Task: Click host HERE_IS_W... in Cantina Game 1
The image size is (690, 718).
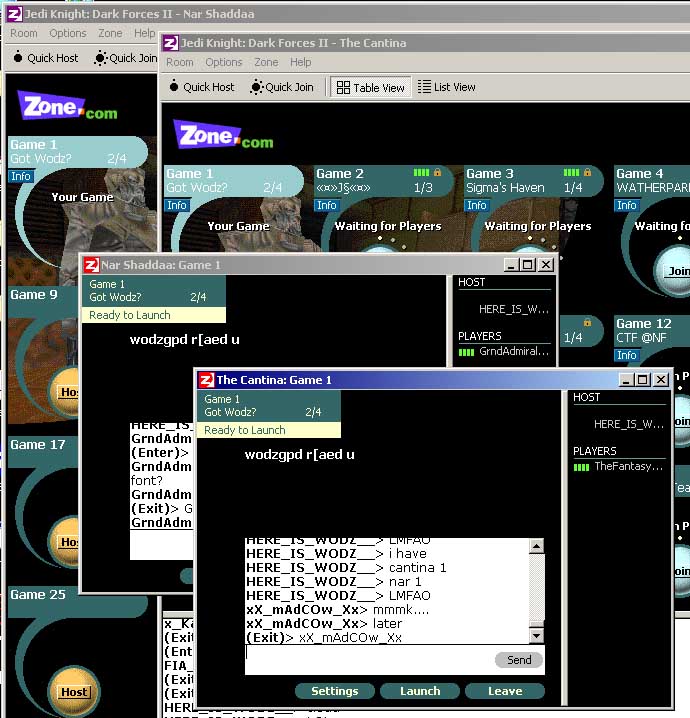Action: pyautogui.click(x=628, y=424)
